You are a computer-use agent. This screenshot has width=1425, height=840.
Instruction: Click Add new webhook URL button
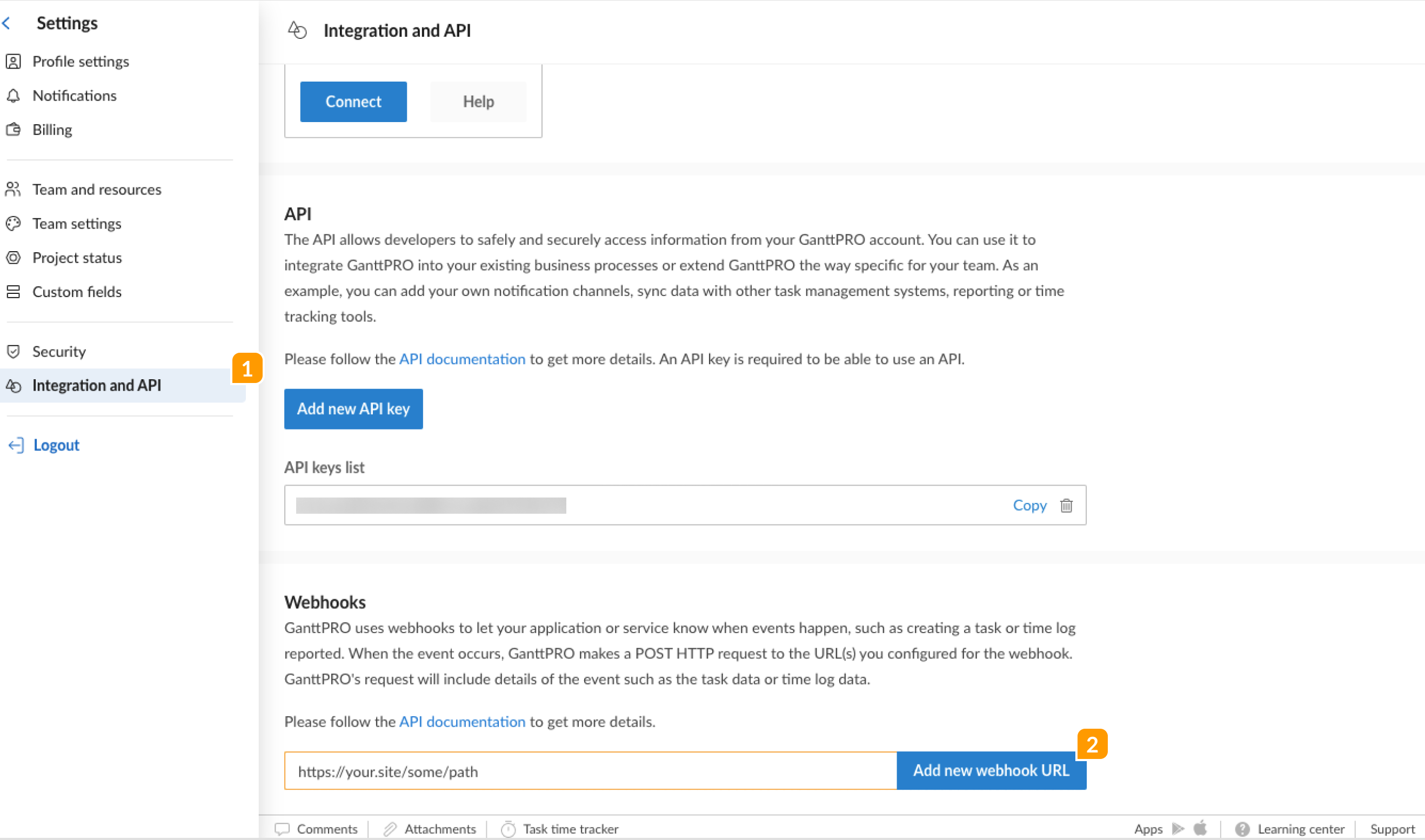pos(991,770)
